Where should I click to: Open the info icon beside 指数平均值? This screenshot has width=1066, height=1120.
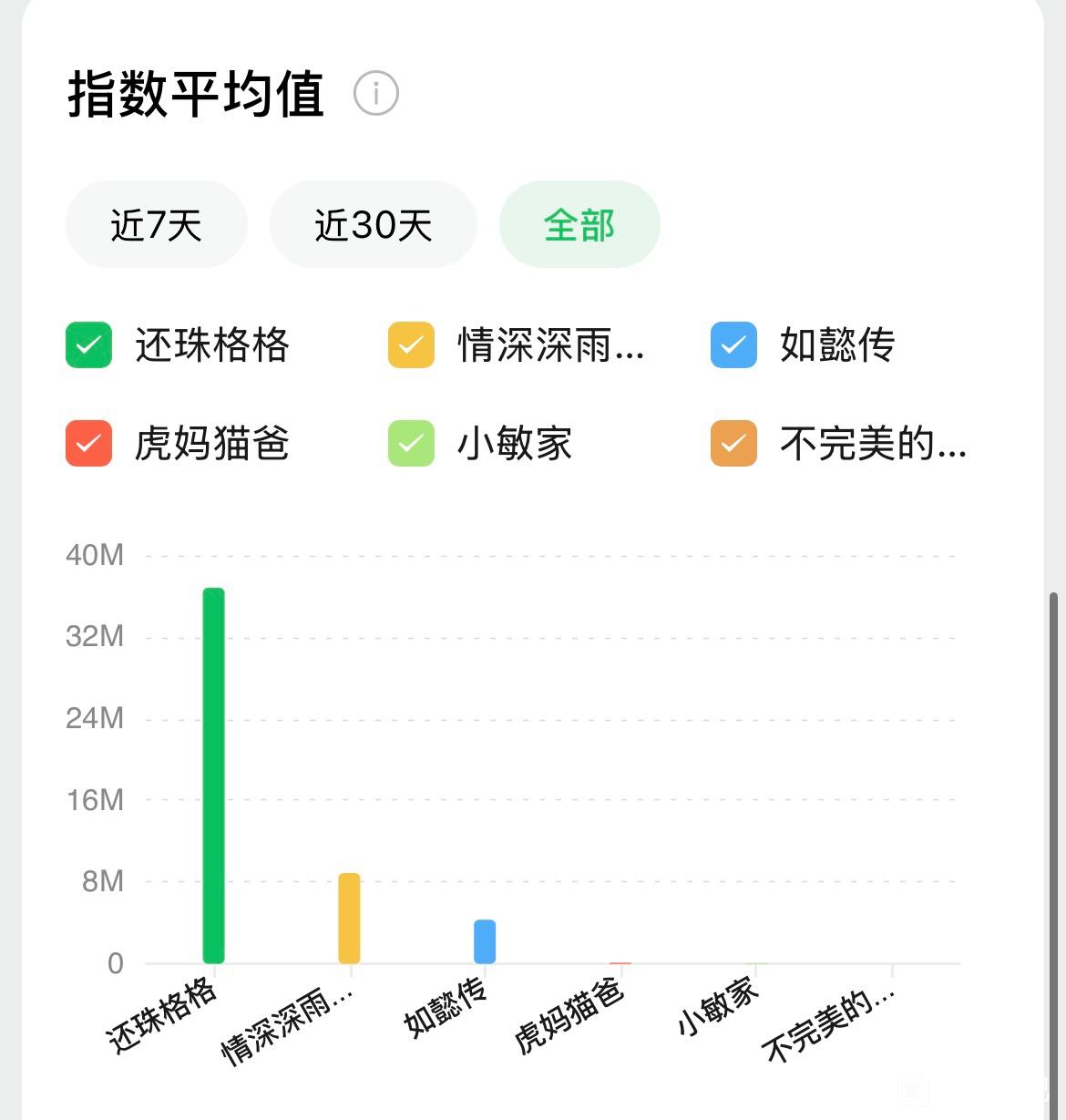coord(376,93)
